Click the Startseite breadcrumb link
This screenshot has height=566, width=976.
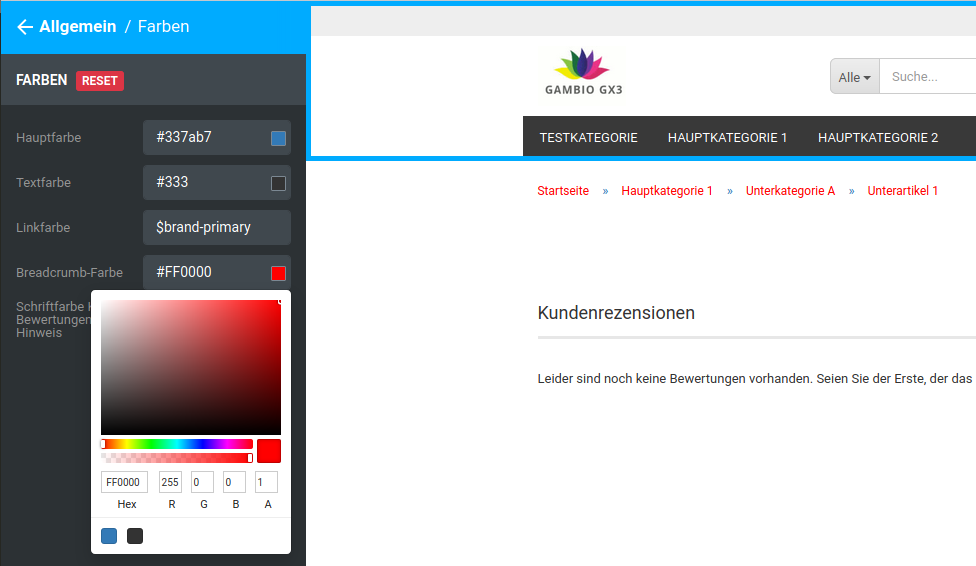tap(563, 191)
